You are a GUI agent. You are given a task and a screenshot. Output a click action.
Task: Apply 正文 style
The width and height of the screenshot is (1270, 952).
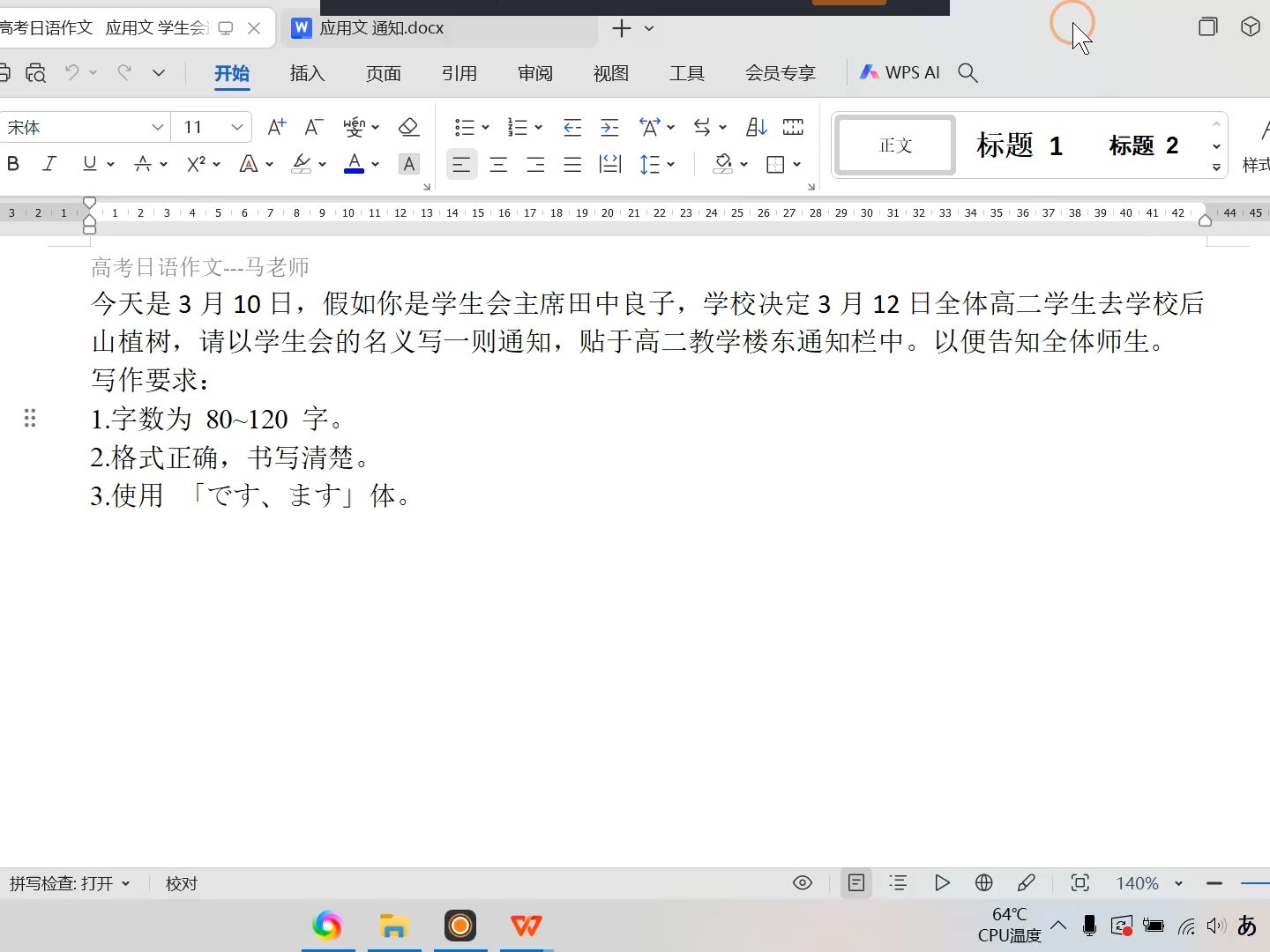point(895,145)
